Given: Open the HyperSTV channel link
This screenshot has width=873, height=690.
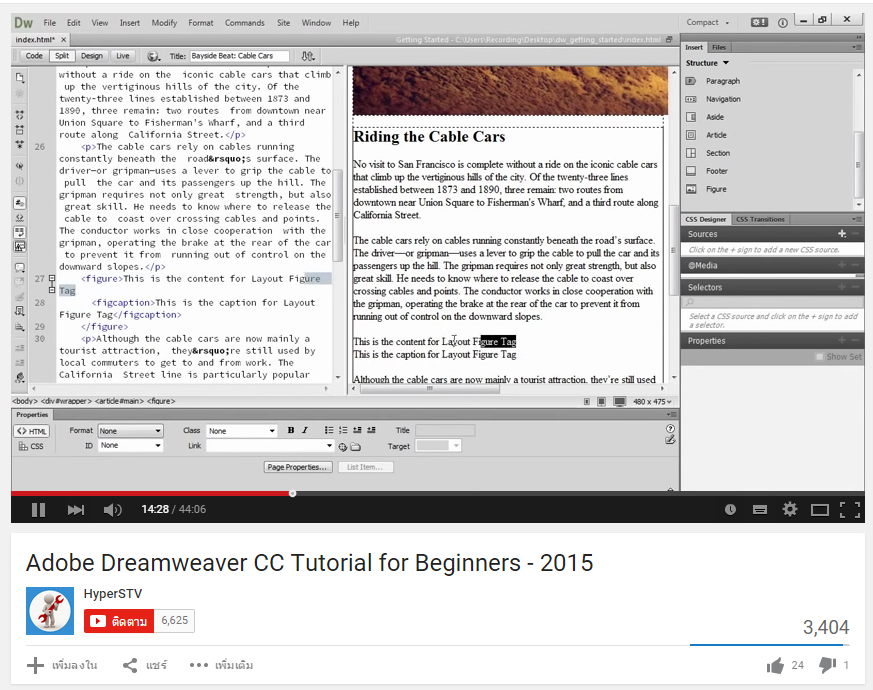Looking at the screenshot, I should pos(113,594).
